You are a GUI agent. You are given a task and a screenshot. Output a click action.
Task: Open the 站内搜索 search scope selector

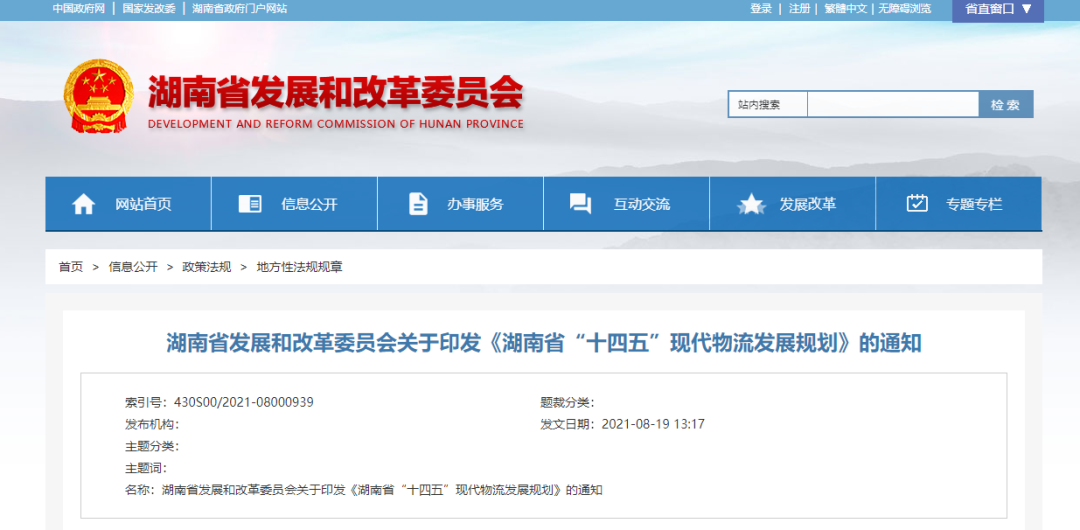point(767,105)
